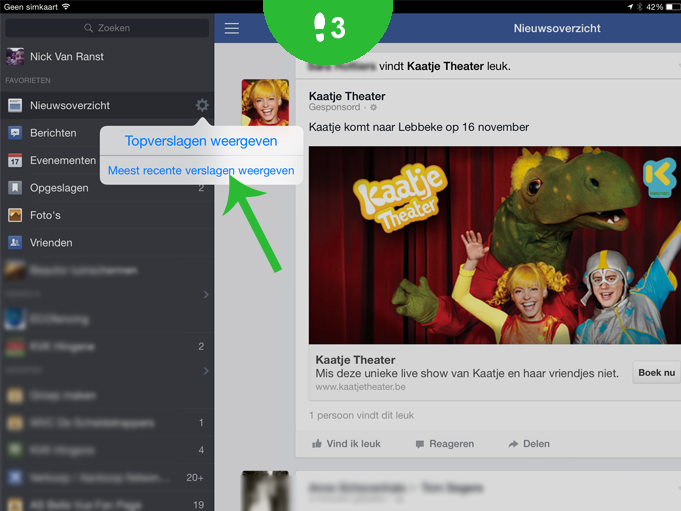
Task: Open Kaatje Theater page title in post
Action: (347, 96)
